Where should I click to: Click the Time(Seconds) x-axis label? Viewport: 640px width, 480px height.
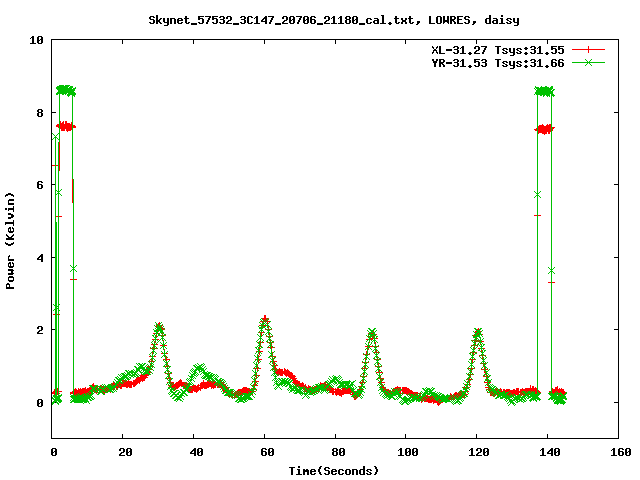coord(333,471)
